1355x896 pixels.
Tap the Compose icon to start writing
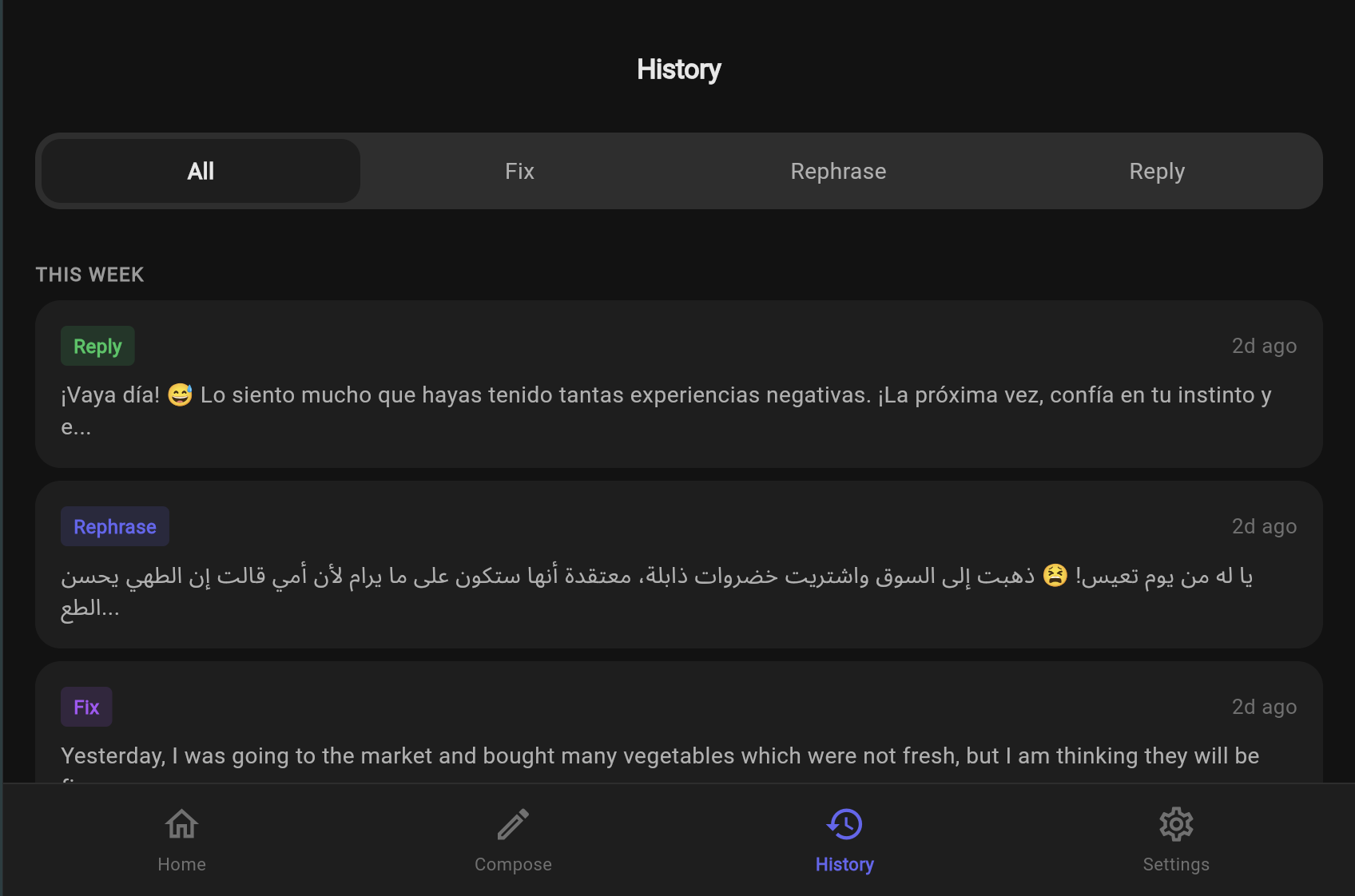coord(513,840)
